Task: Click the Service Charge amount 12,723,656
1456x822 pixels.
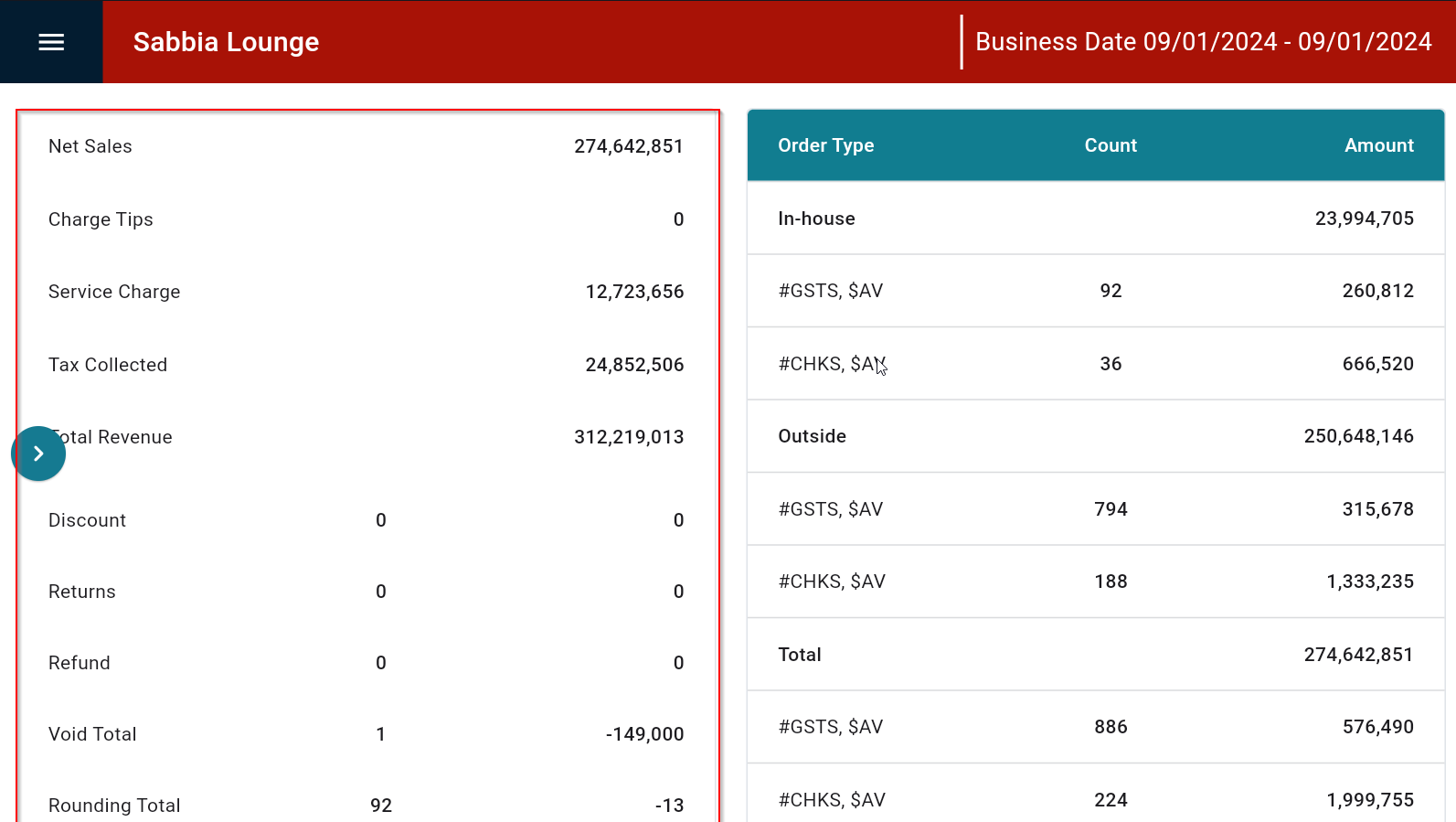Action: point(634,292)
